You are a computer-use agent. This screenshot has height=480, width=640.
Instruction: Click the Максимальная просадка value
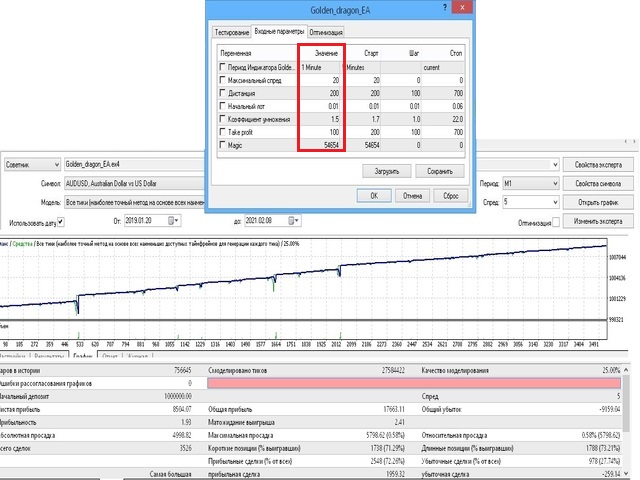(385, 435)
